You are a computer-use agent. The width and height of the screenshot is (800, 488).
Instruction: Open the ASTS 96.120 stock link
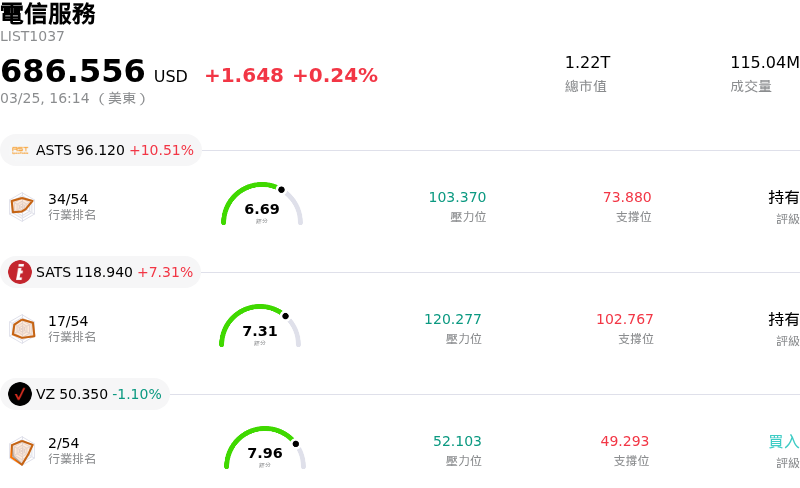[x=80, y=150]
